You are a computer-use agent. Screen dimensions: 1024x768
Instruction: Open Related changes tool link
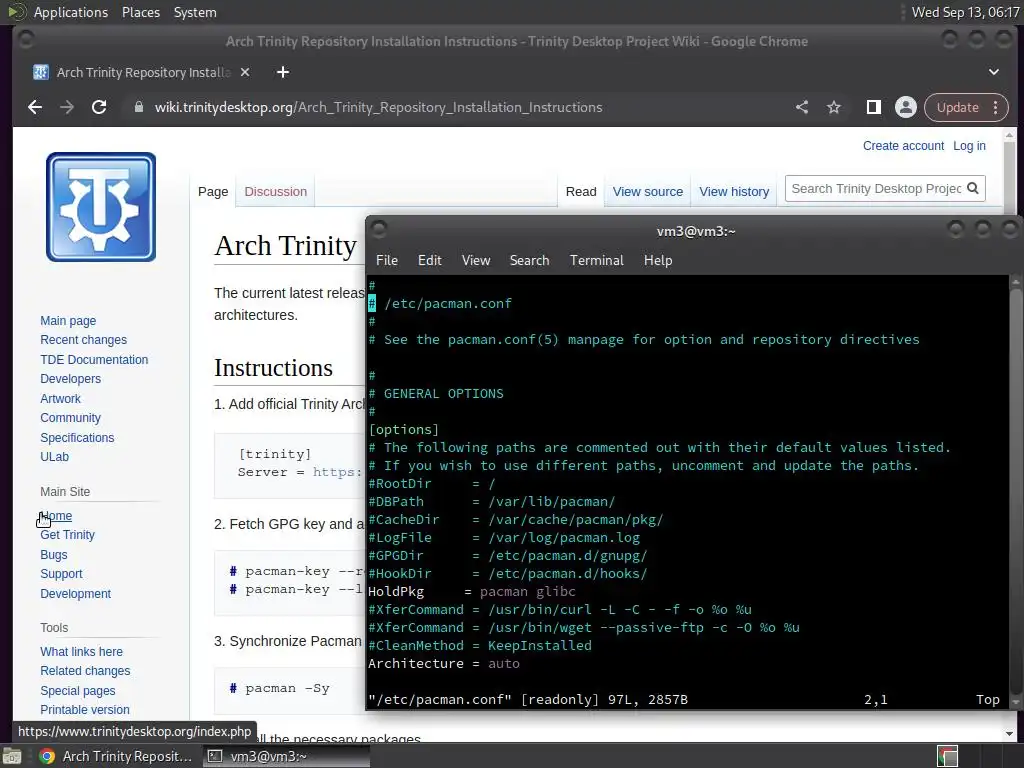pos(85,671)
